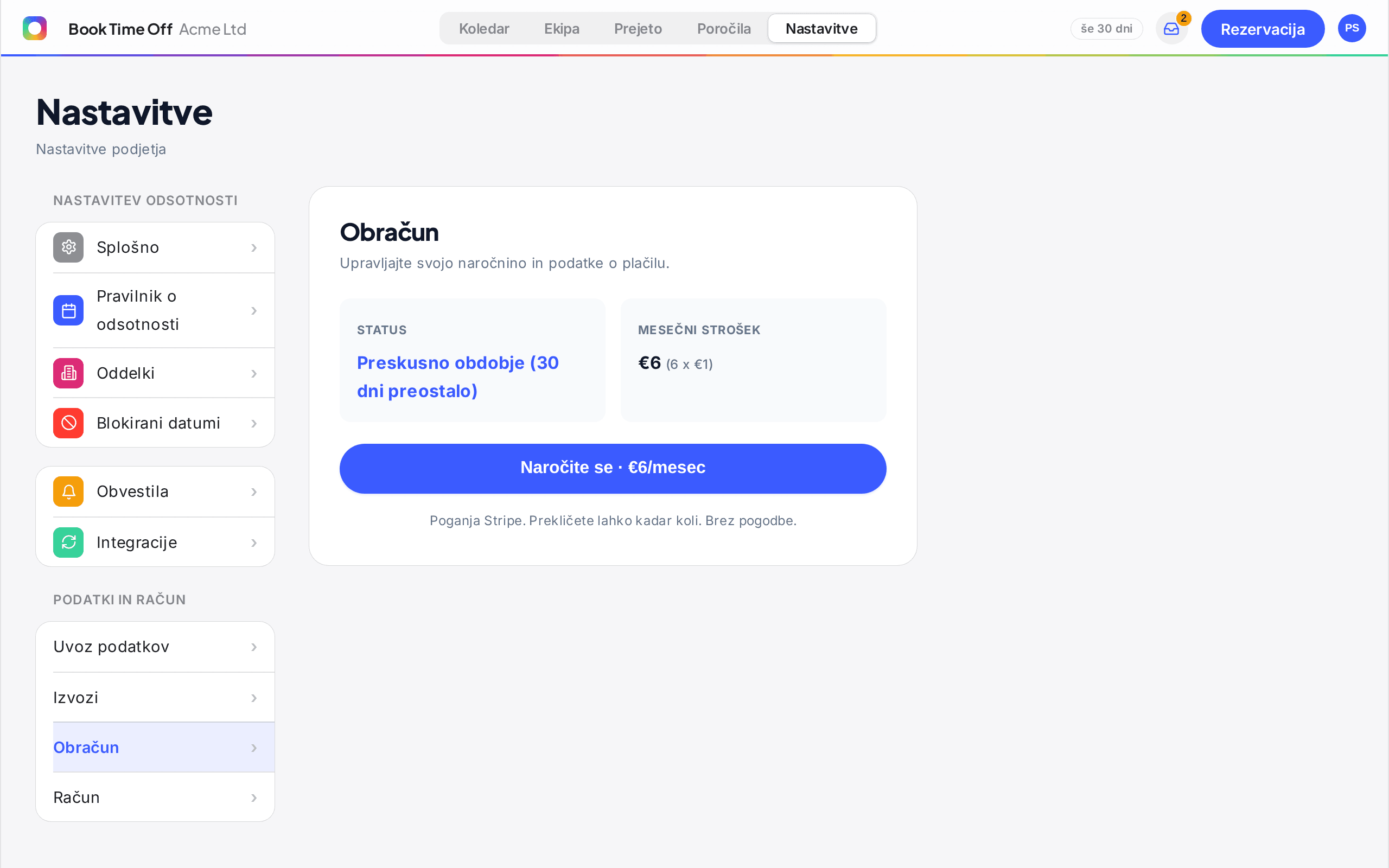Expand the Obračun chevron arrow
1389x868 pixels.
point(254,748)
